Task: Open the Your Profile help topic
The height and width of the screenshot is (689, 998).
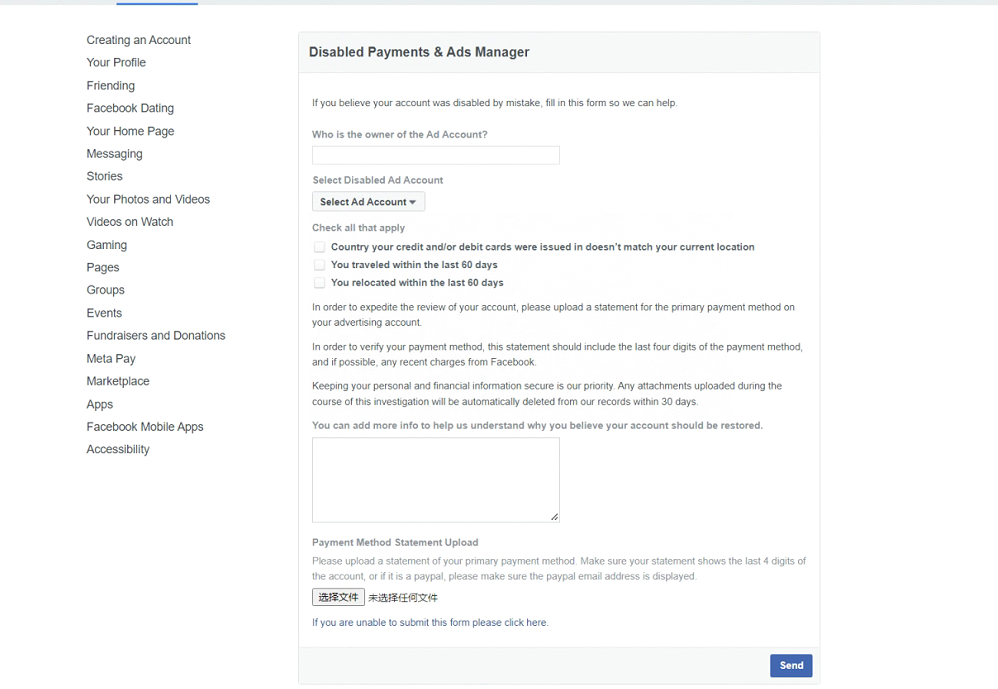Action: click(x=116, y=62)
